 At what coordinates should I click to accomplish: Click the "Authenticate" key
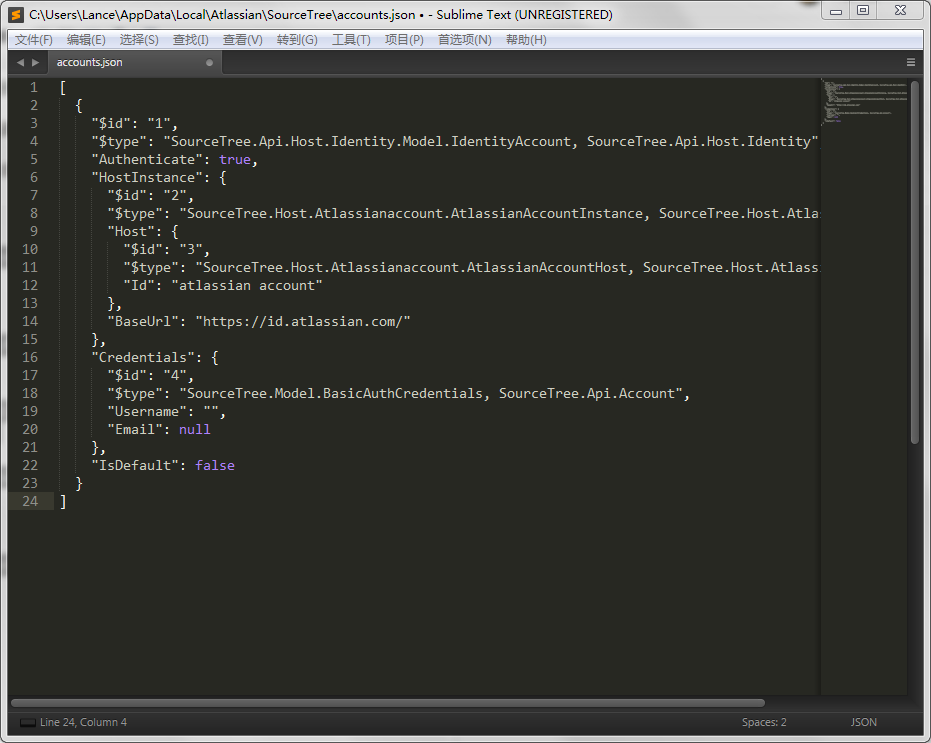(147, 159)
